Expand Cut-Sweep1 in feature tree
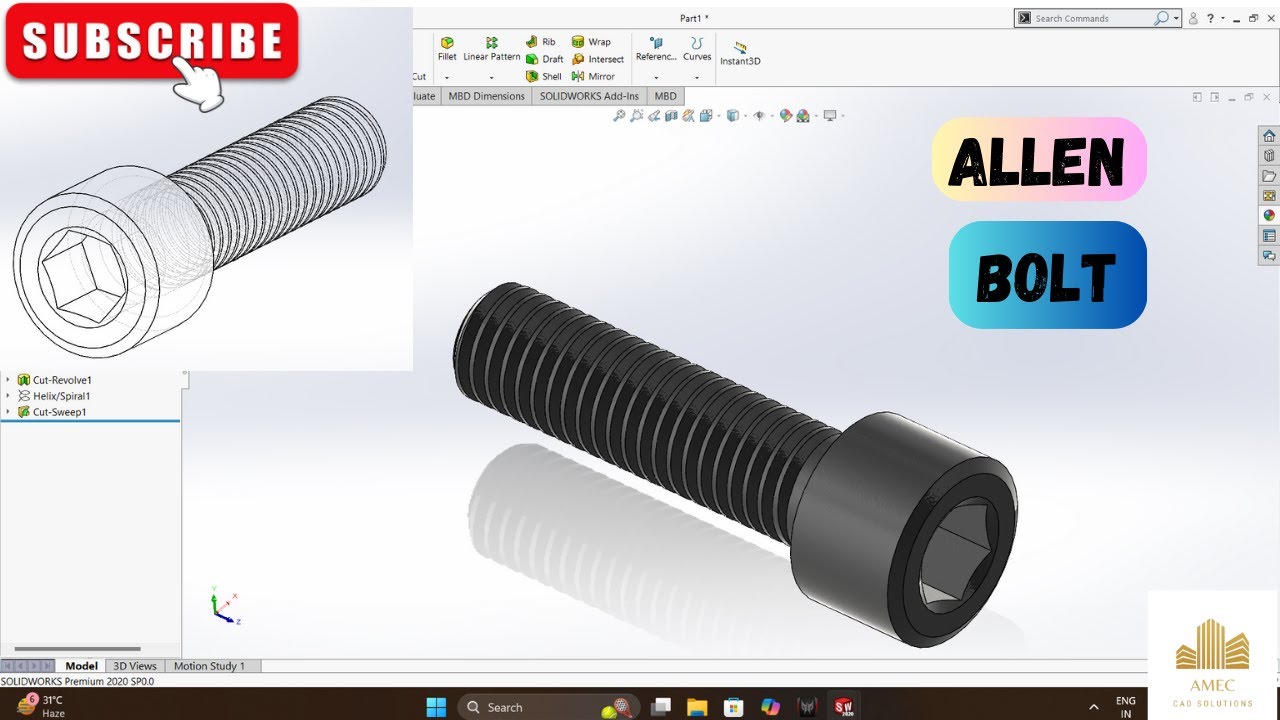This screenshot has height=720, width=1280. coord(8,412)
